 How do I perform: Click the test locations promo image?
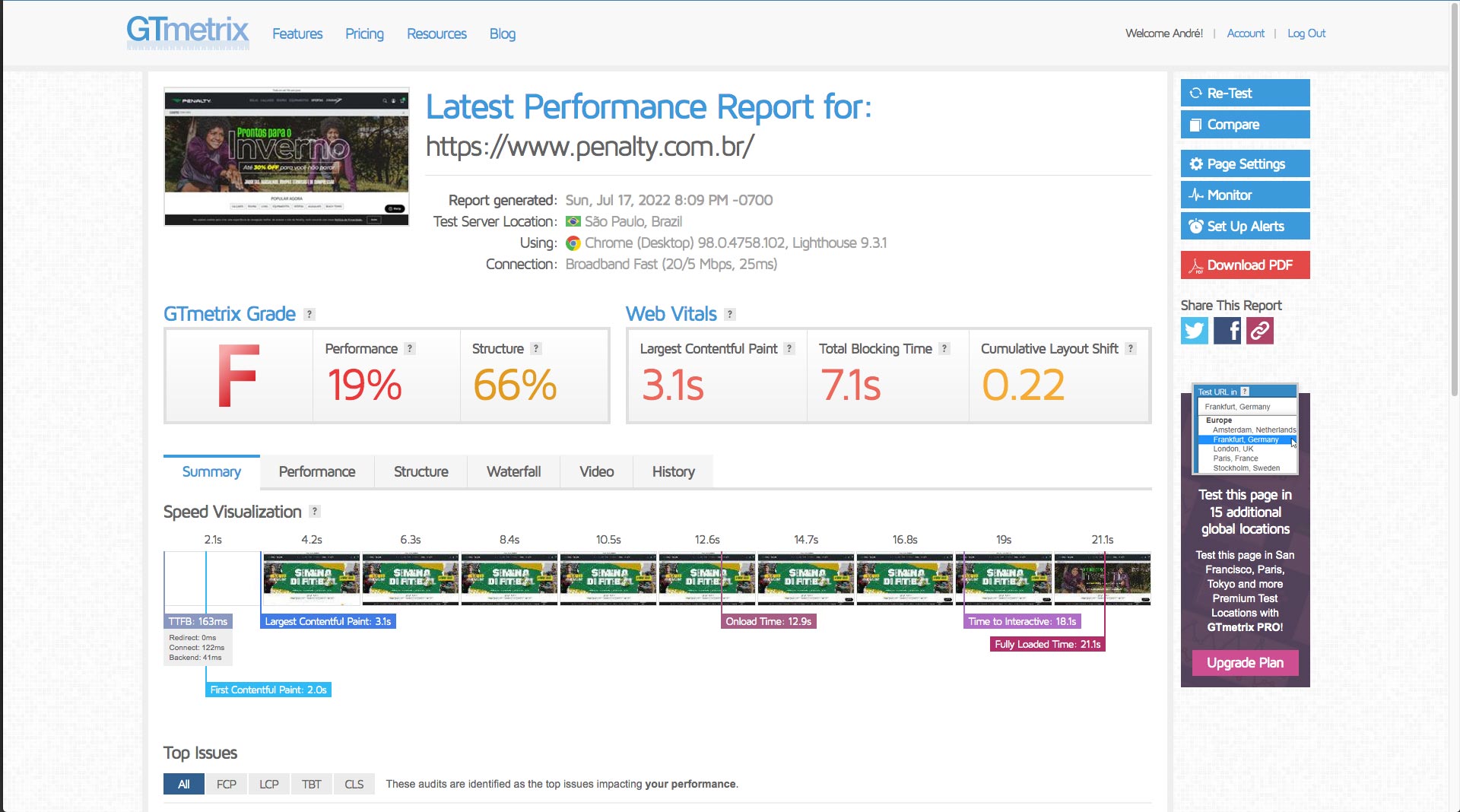pos(1245,430)
